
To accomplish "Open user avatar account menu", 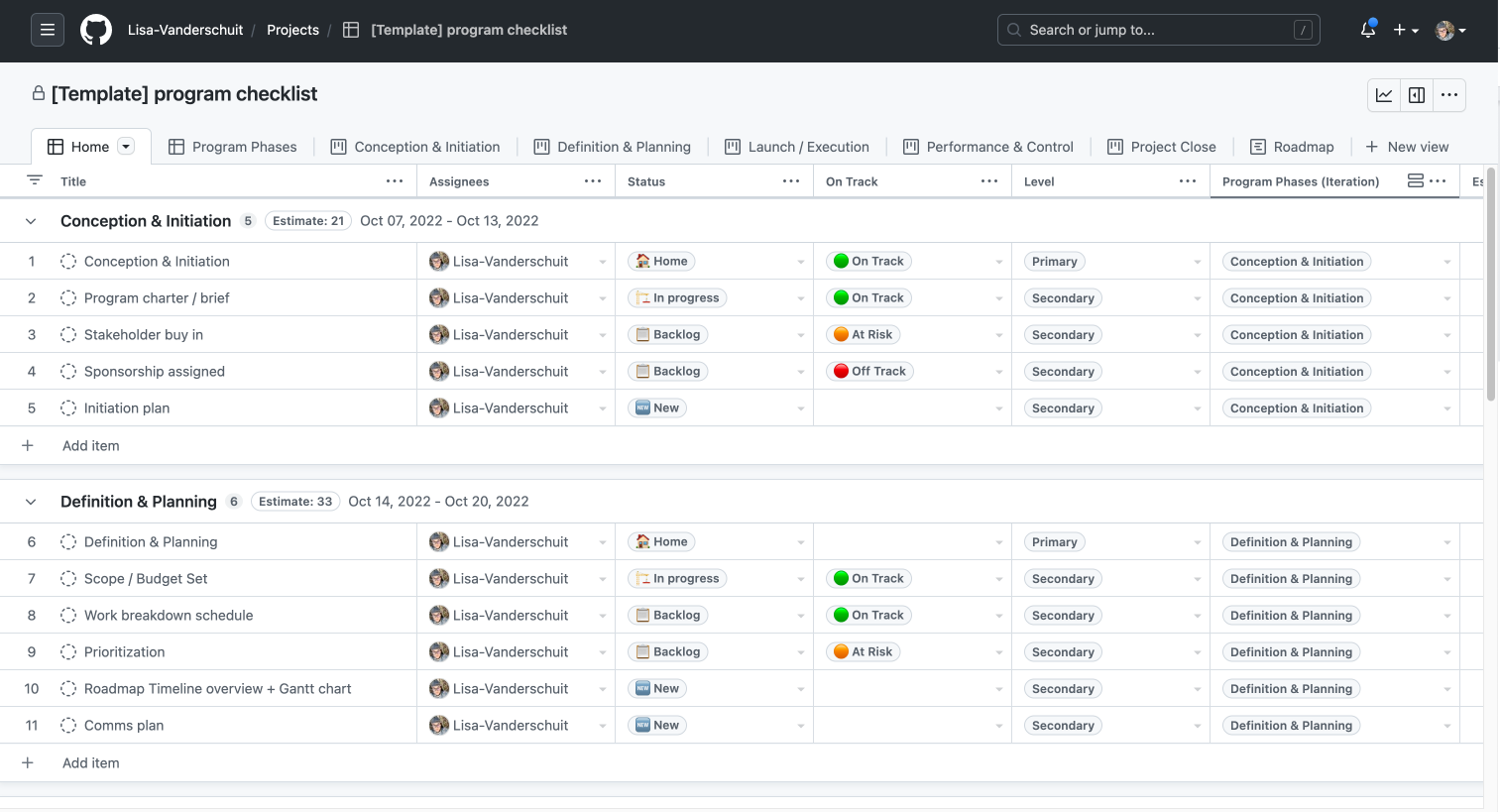I will 1450,30.
